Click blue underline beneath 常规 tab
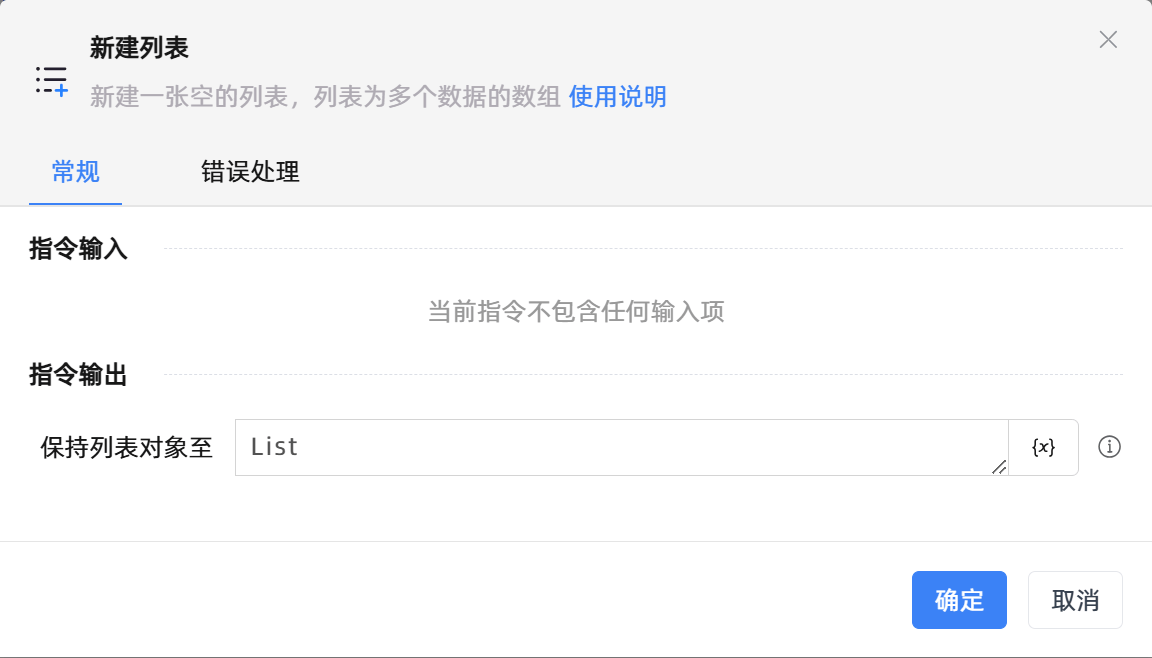Viewport: 1152px width, 658px height. pyautogui.click(x=76, y=203)
